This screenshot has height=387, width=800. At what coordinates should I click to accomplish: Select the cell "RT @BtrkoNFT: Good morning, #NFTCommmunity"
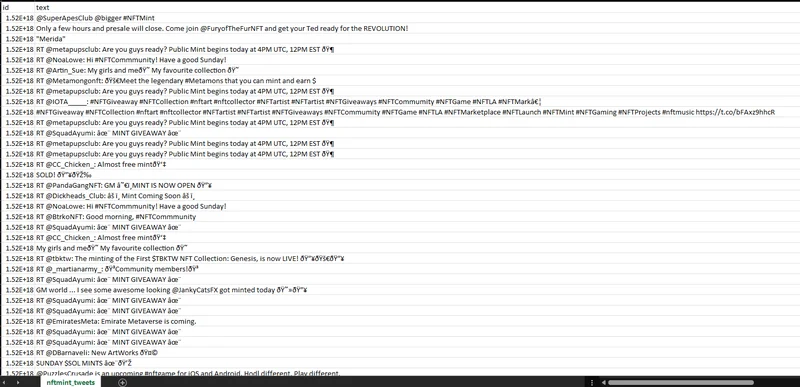(116, 217)
